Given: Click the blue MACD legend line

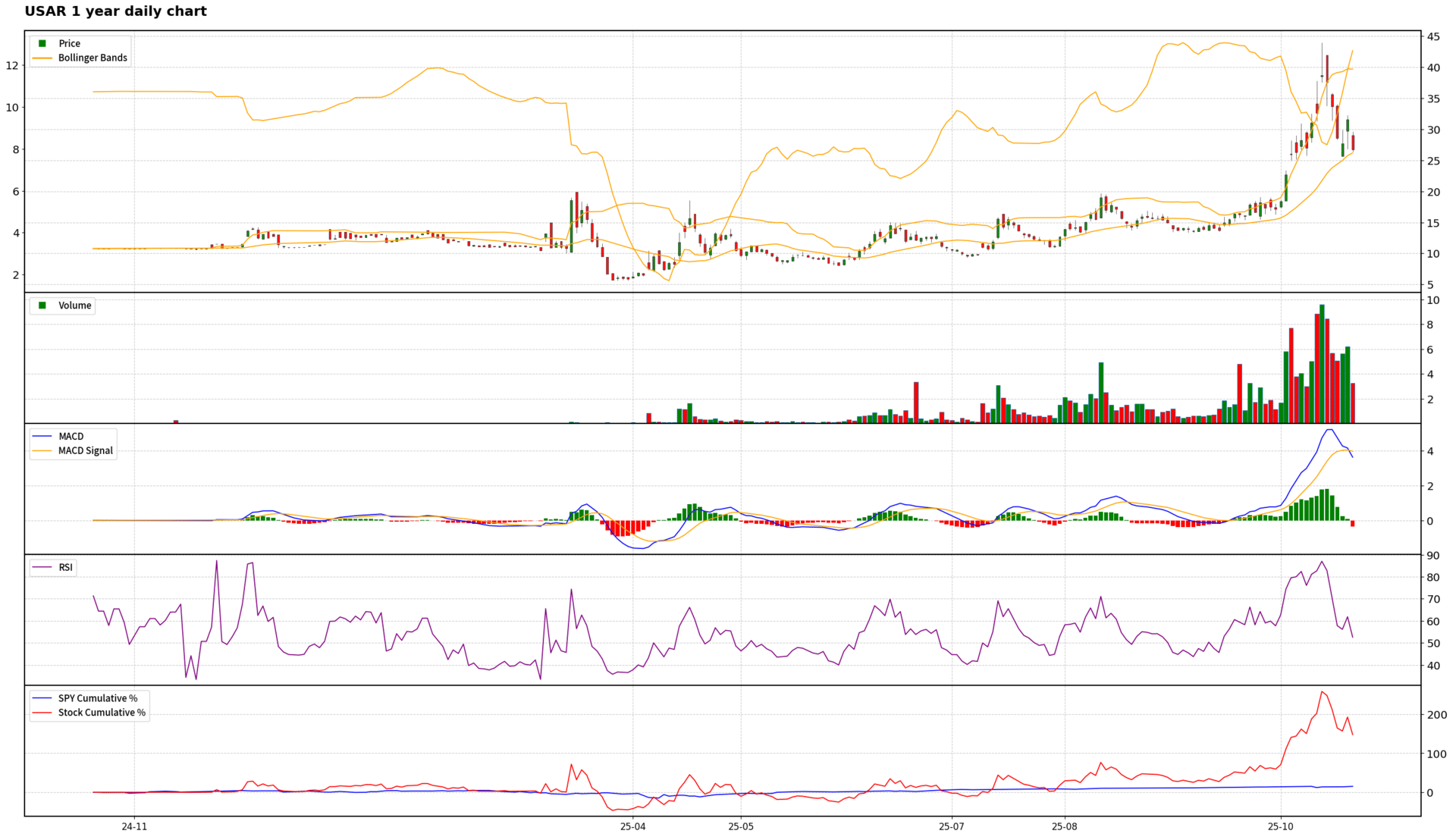Looking at the screenshot, I should (x=42, y=437).
